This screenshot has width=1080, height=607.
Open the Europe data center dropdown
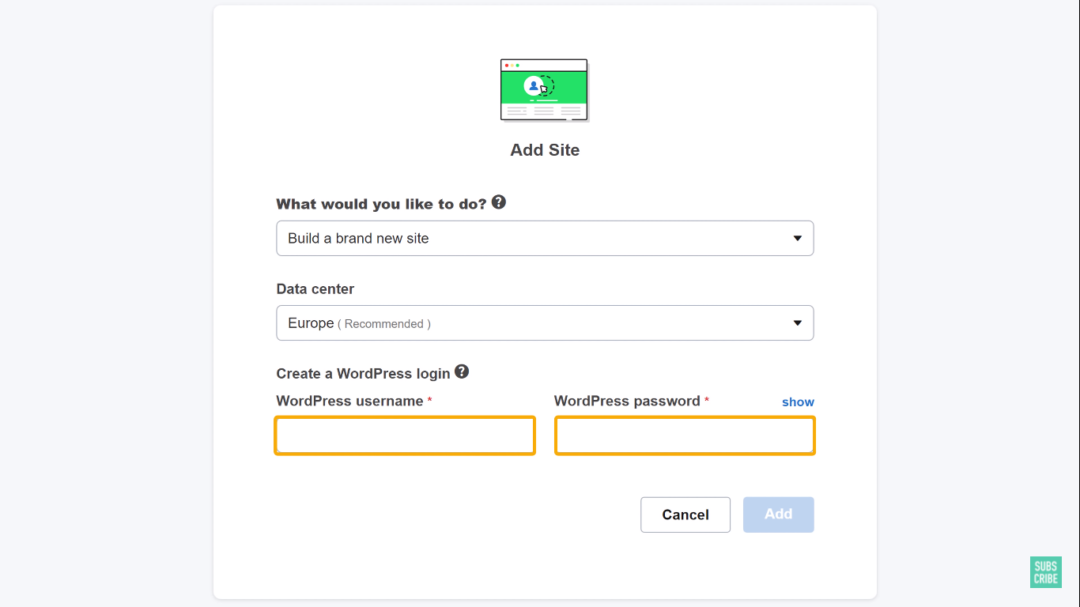tap(545, 323)
